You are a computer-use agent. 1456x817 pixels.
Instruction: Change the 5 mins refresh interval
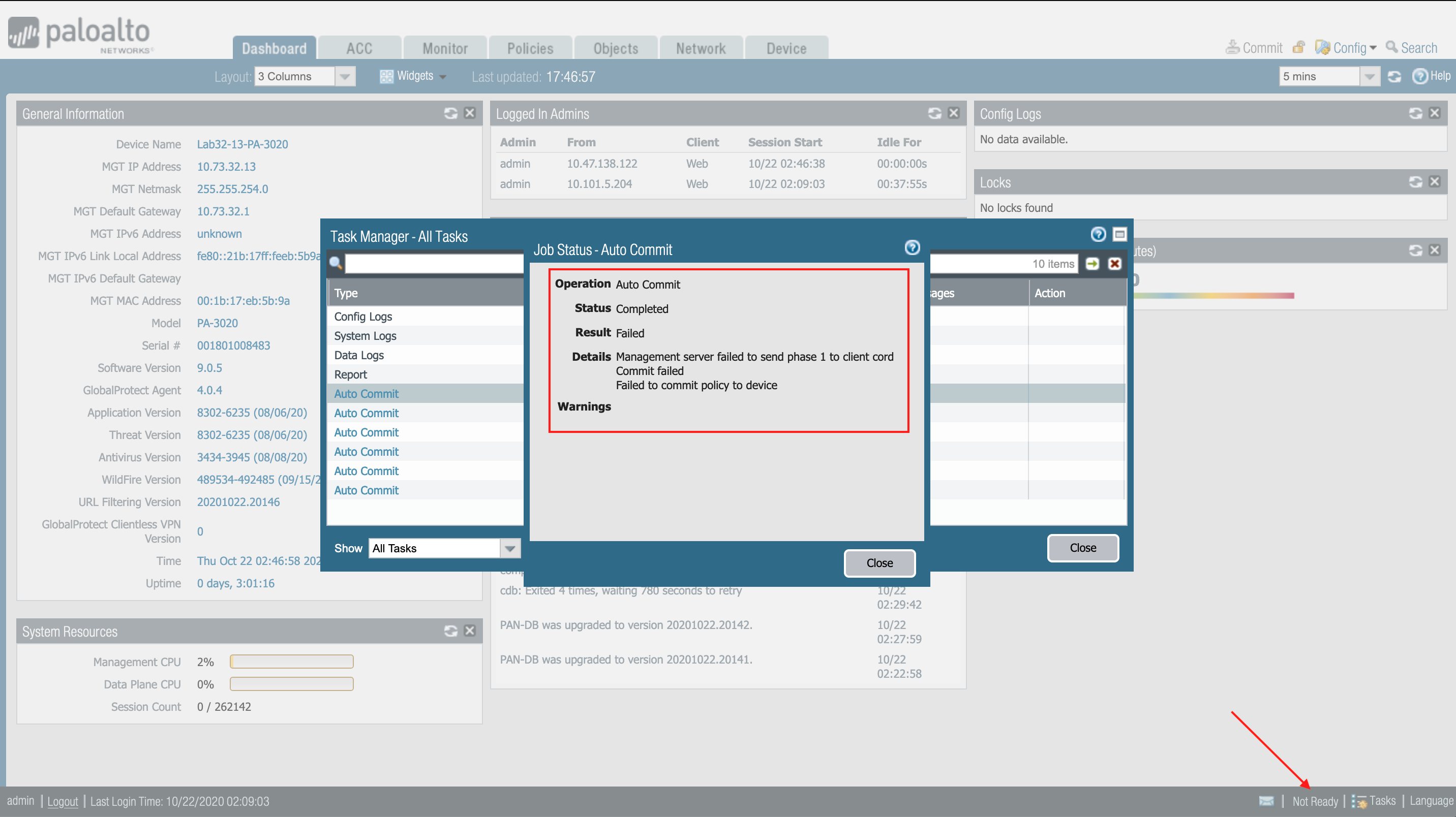pyautogui.click(x=1370, y=76)
